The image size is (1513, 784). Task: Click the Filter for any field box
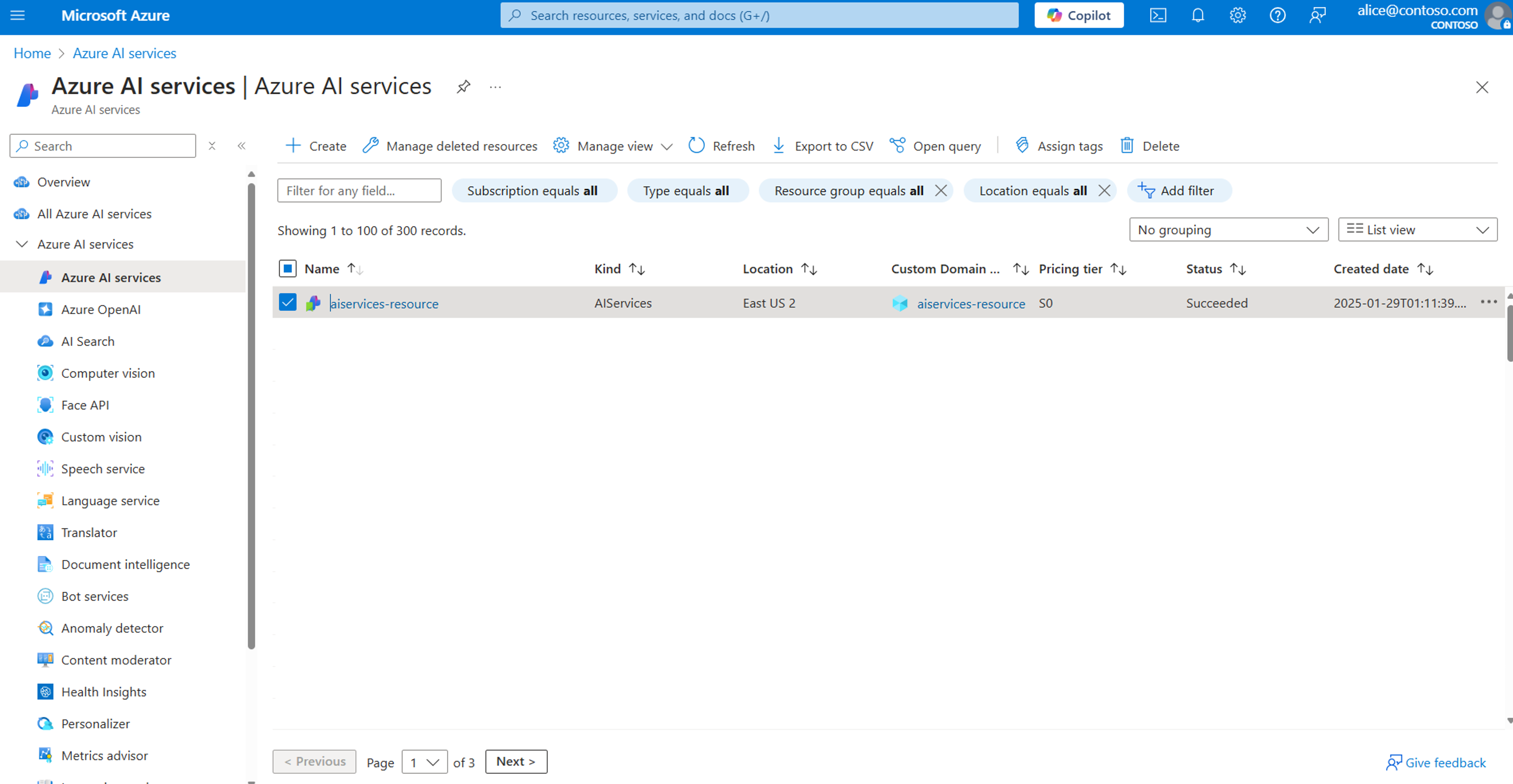(359, 191)
